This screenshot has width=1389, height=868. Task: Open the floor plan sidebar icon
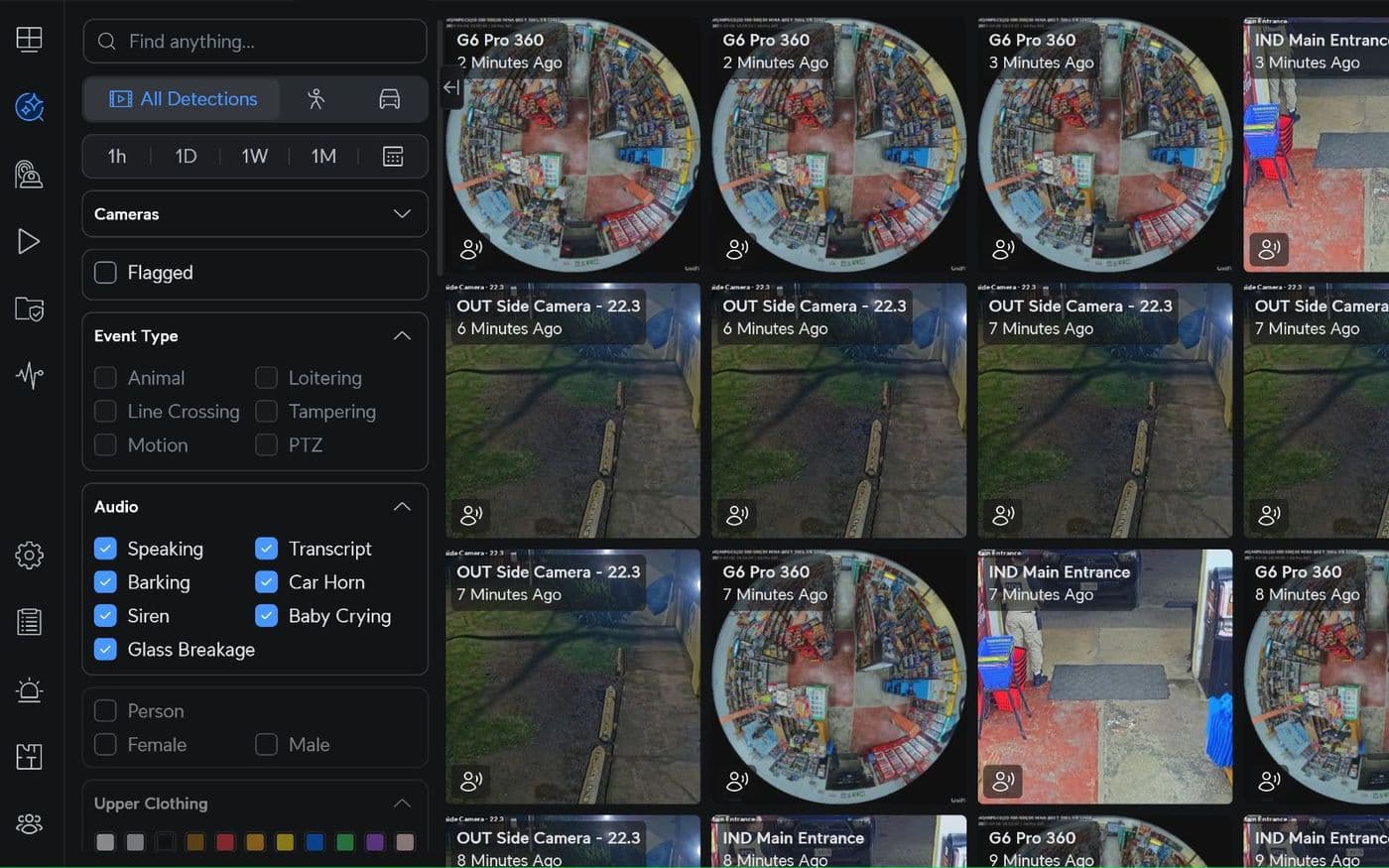point(29,756)
